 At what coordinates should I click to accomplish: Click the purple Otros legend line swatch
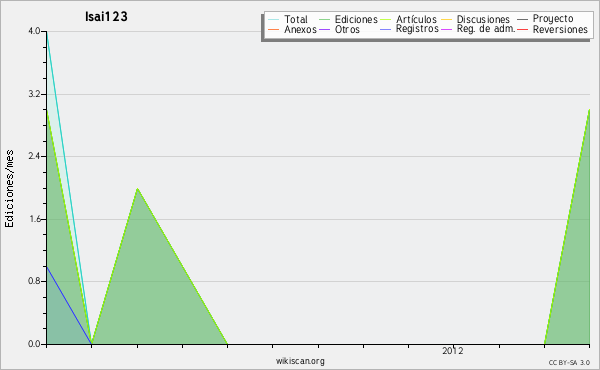[x=324, y=29]
